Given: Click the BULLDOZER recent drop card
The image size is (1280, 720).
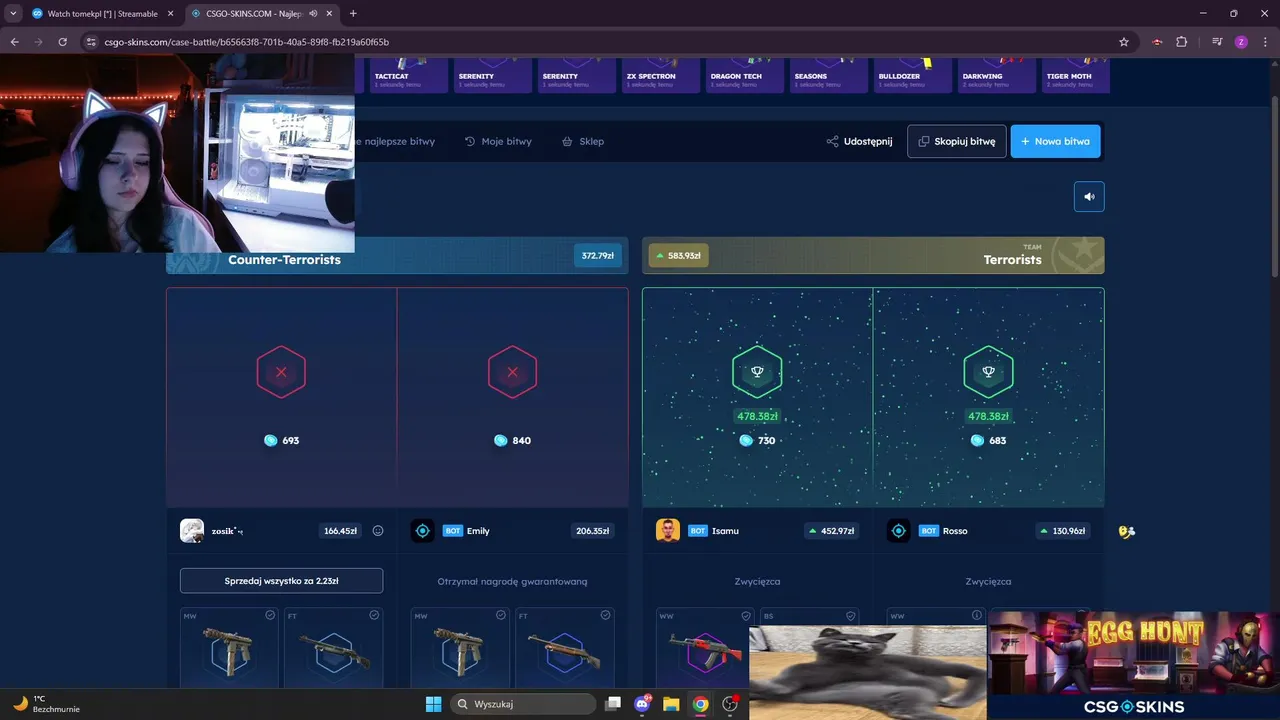Looking at the screenshot, I should click(911, 75).
